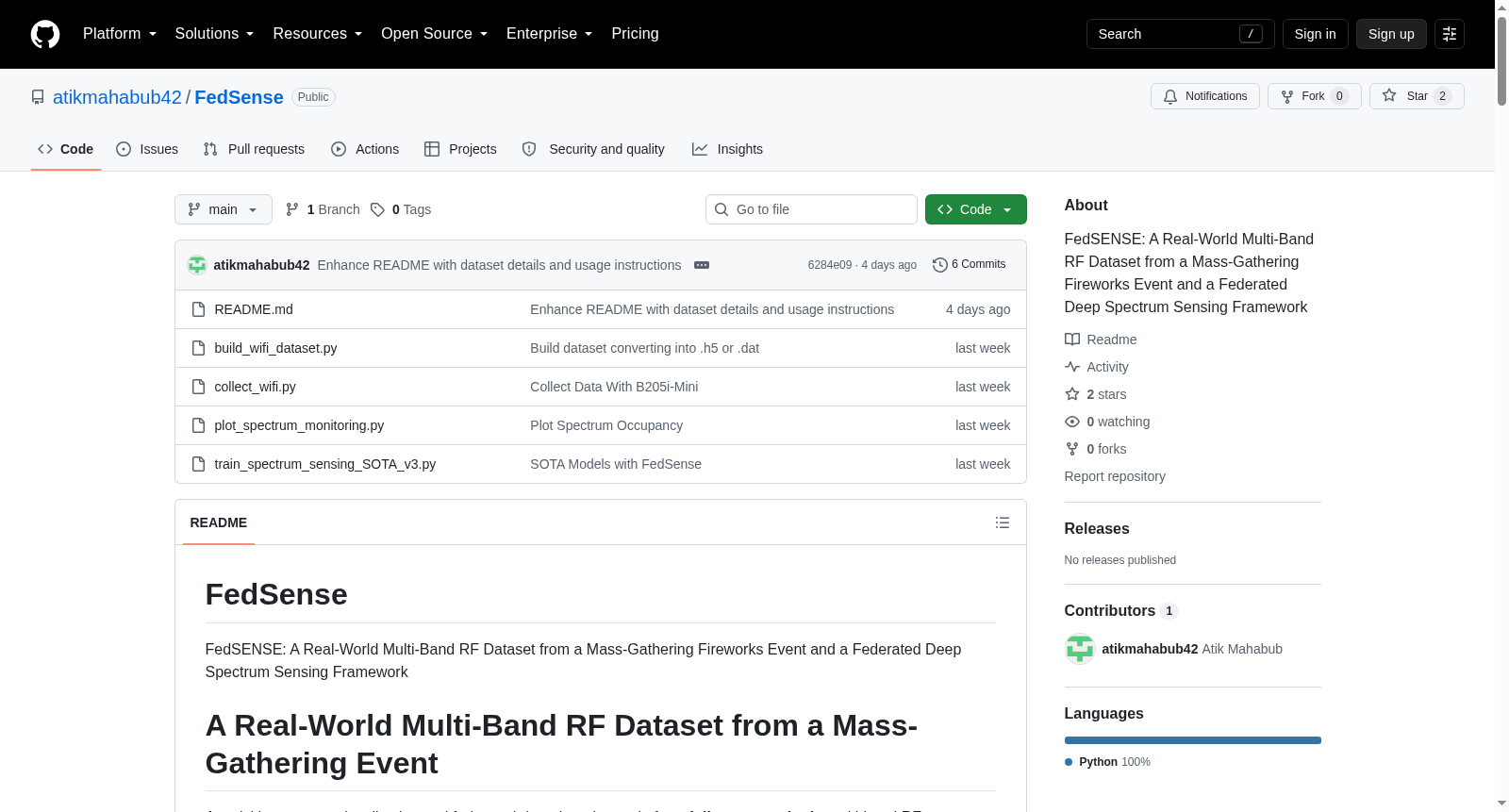Click file icon beside plot_spectrum_monitoring.py
Screen dimensions: 1509x812
[x=198, y=425]
